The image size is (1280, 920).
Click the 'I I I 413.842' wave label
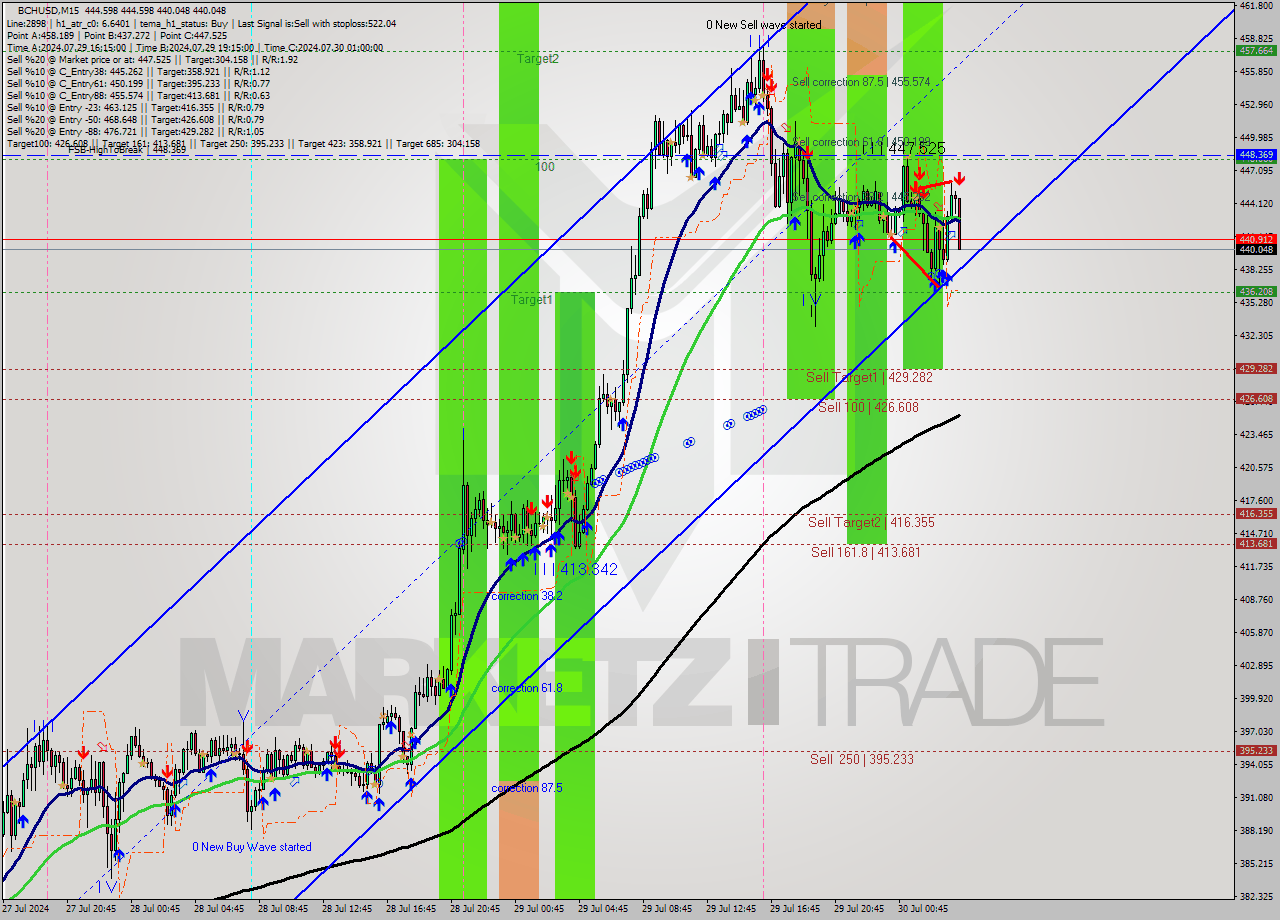[576, 569]
